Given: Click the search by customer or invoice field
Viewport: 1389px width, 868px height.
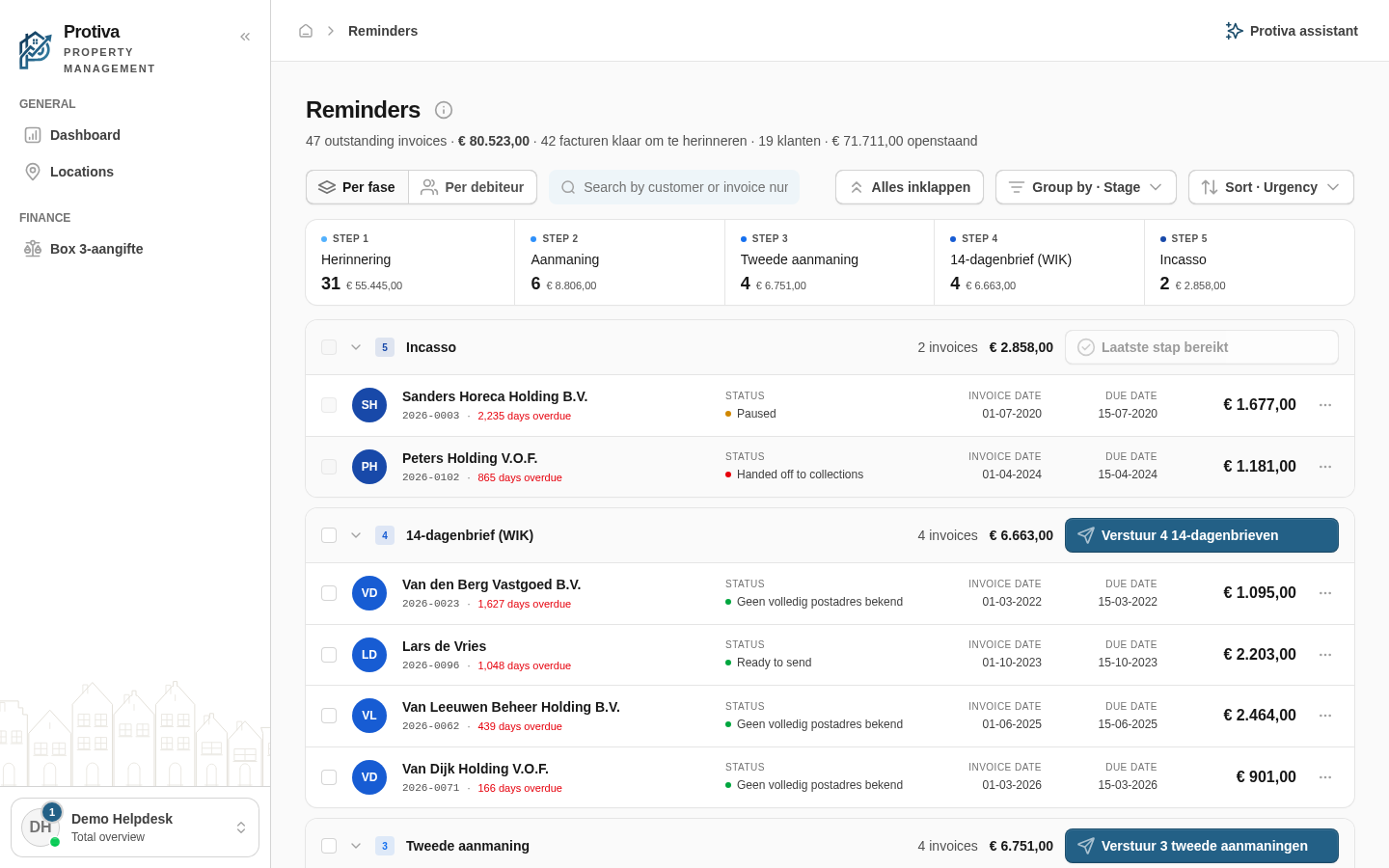Looking at the screenshot, I should pyautogui.click(x=674, y=187).
